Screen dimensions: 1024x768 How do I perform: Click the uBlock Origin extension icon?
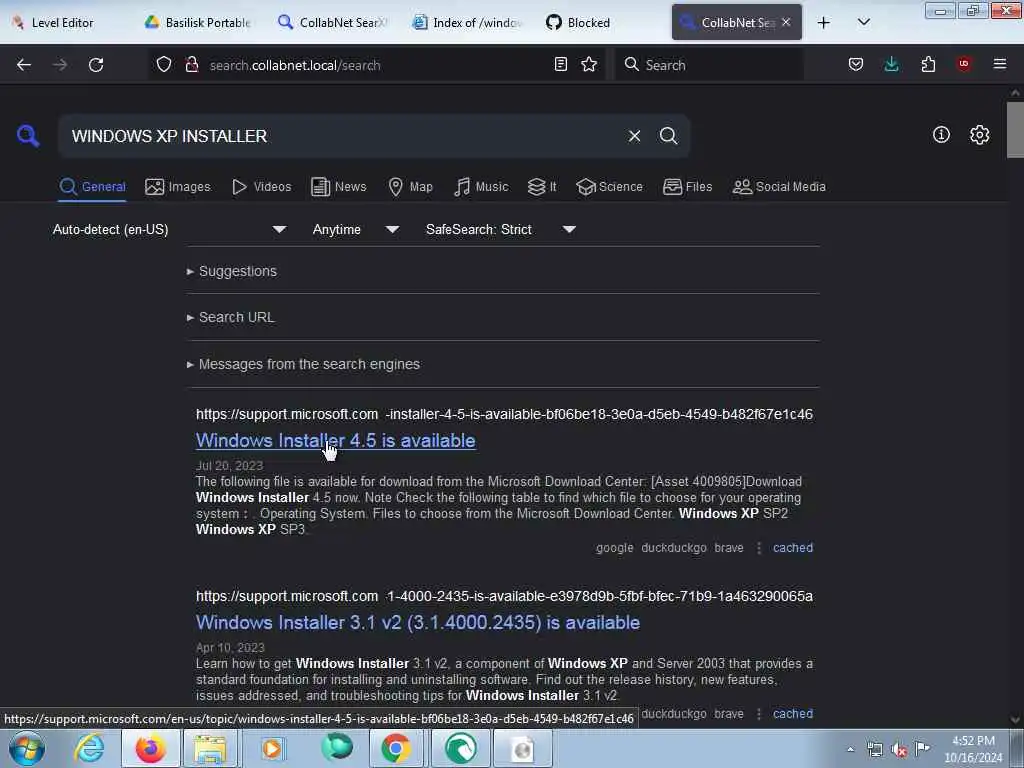(x=963, y=64)
